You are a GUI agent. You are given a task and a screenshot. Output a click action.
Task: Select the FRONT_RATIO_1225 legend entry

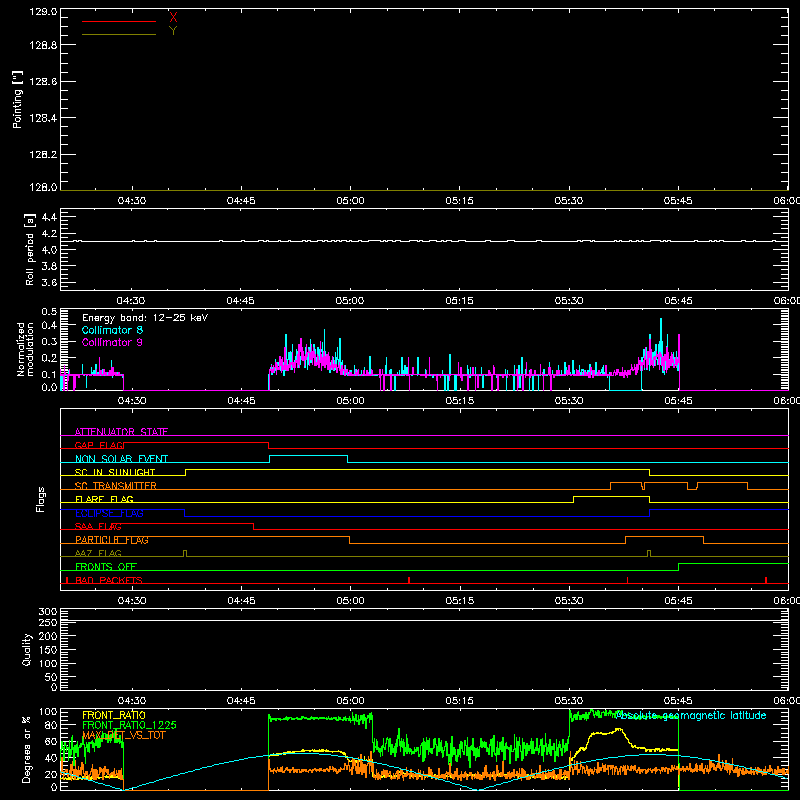pyautogui.click(x=129, y=725)
